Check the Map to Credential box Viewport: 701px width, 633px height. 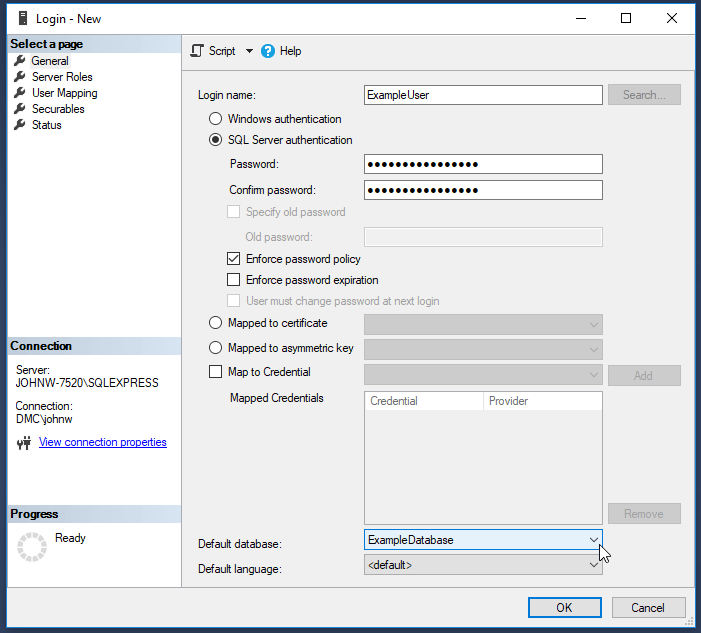[x=215, y=372]
